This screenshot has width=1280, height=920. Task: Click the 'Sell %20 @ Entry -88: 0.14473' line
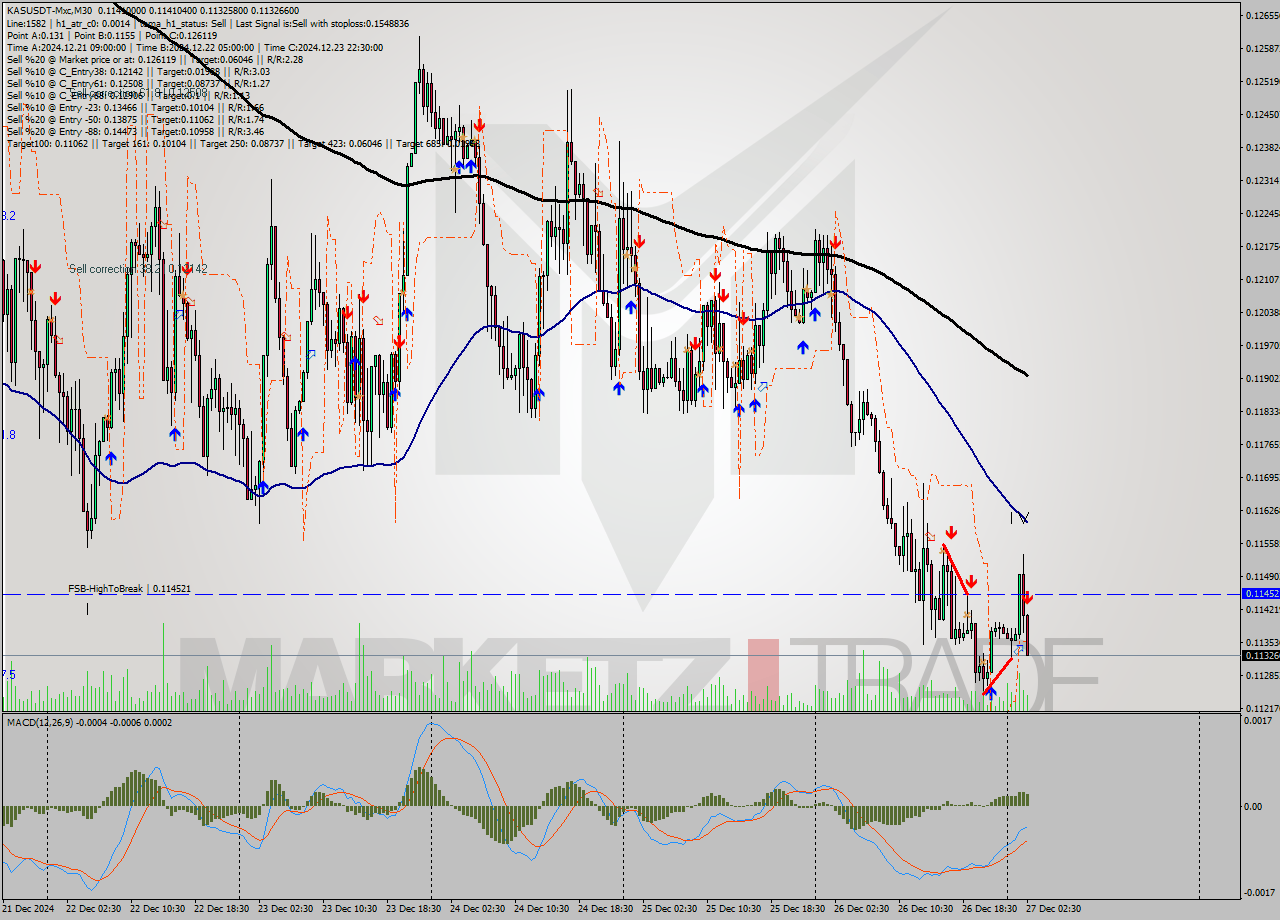pos(136,131)
